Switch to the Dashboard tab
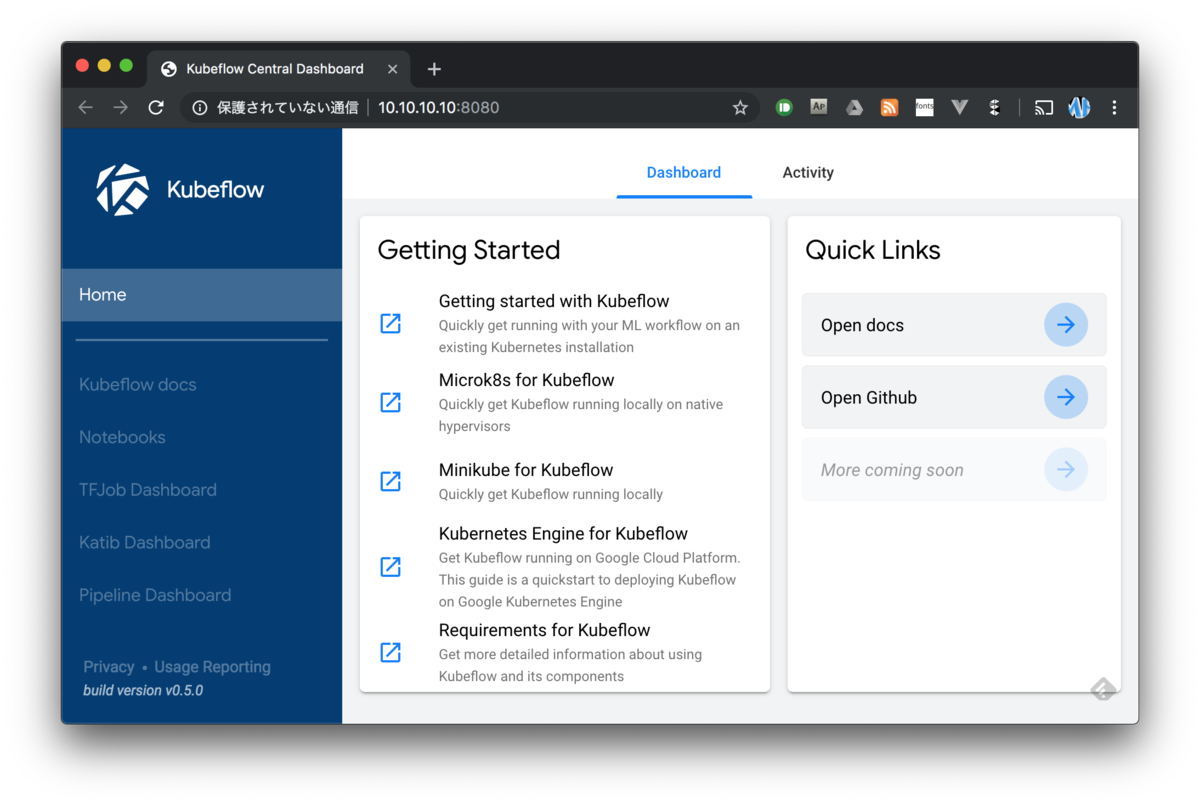 pos(684,173)
